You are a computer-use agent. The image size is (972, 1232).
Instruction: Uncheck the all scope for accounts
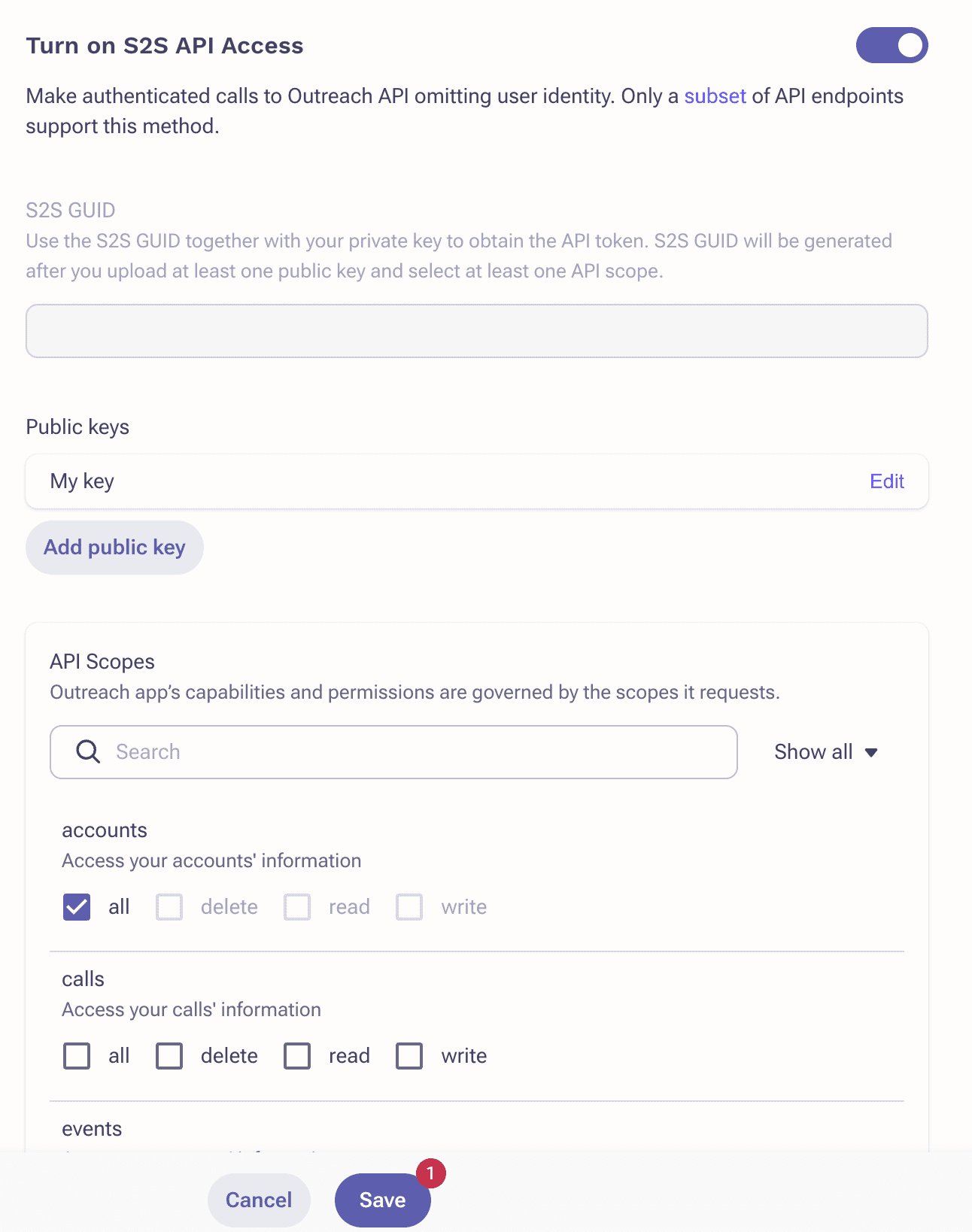point(75,906)
